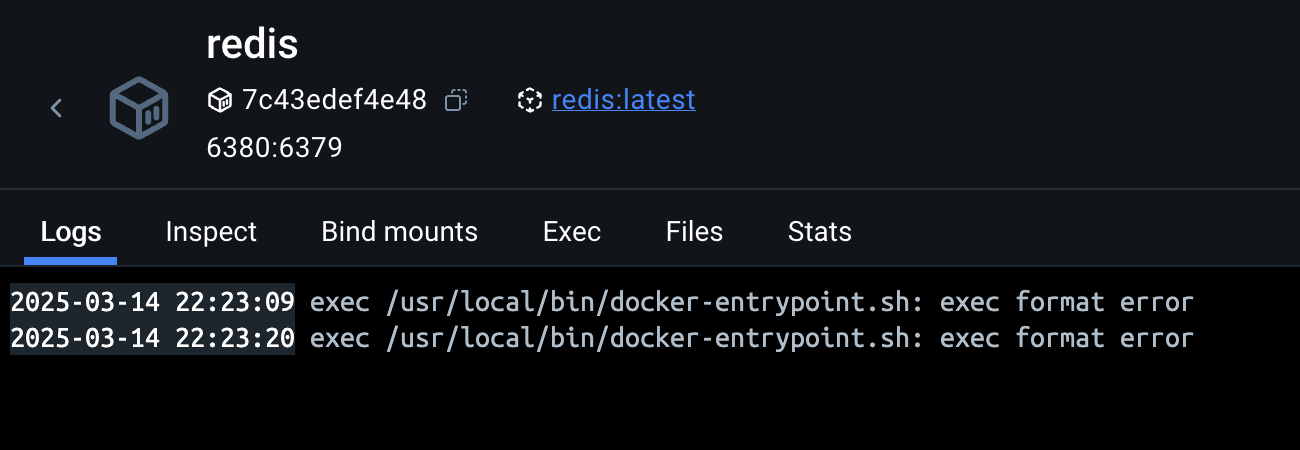The width and height of the screenshot is (1300, 450).
Task: Open the Inspect tab
Action: pyautogui.click(x=211, y=232)
